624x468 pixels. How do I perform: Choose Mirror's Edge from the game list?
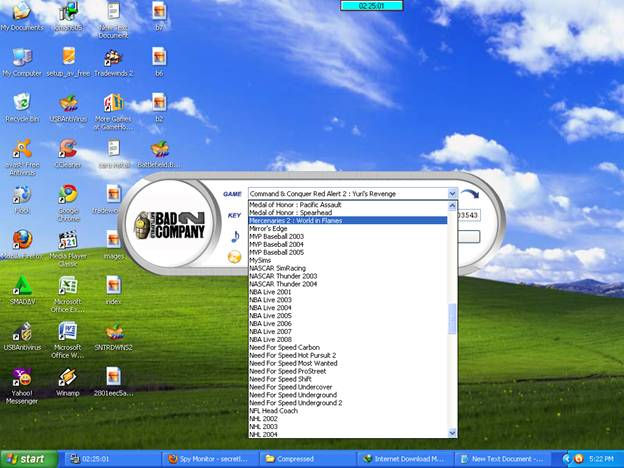pos(348,228)
